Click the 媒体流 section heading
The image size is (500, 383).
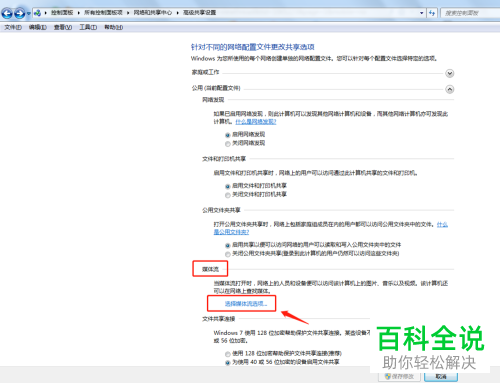point(210,269)
